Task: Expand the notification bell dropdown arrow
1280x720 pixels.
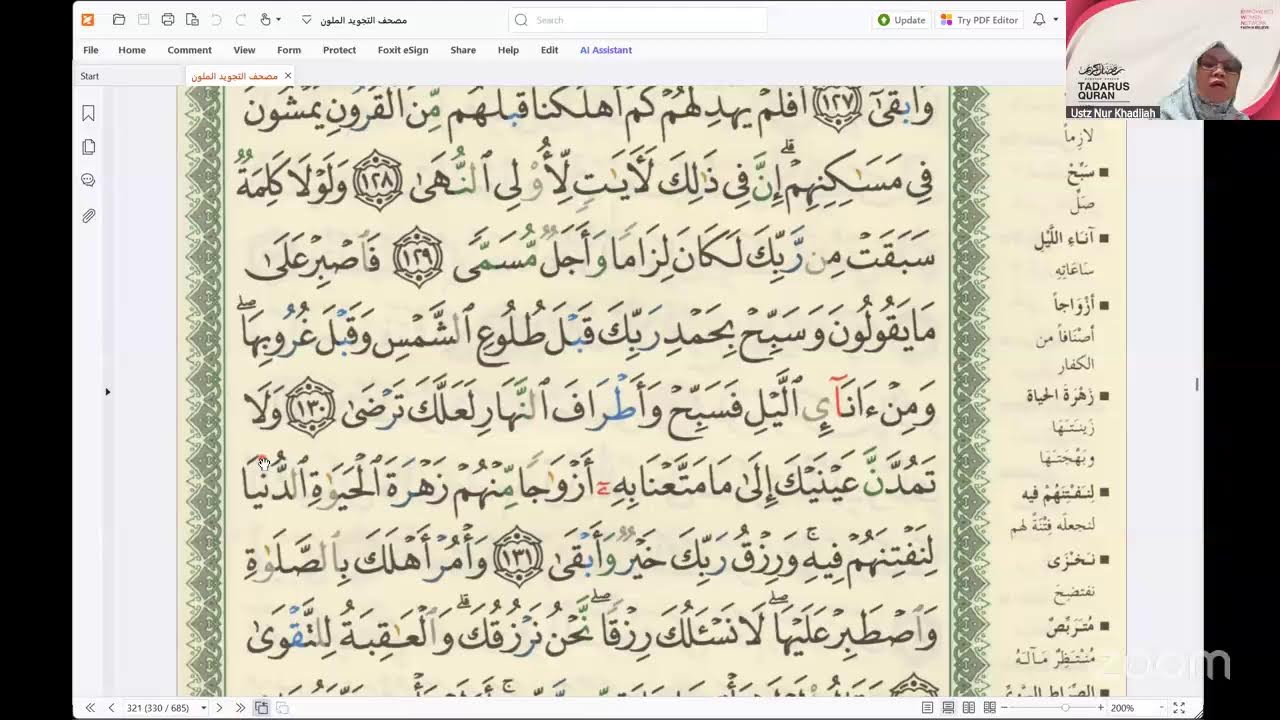Action: tap(1055, 19)
